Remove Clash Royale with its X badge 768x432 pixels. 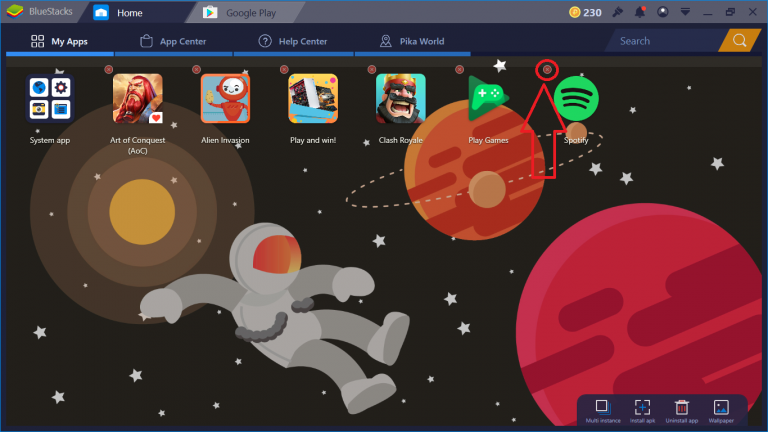(372, 70)
